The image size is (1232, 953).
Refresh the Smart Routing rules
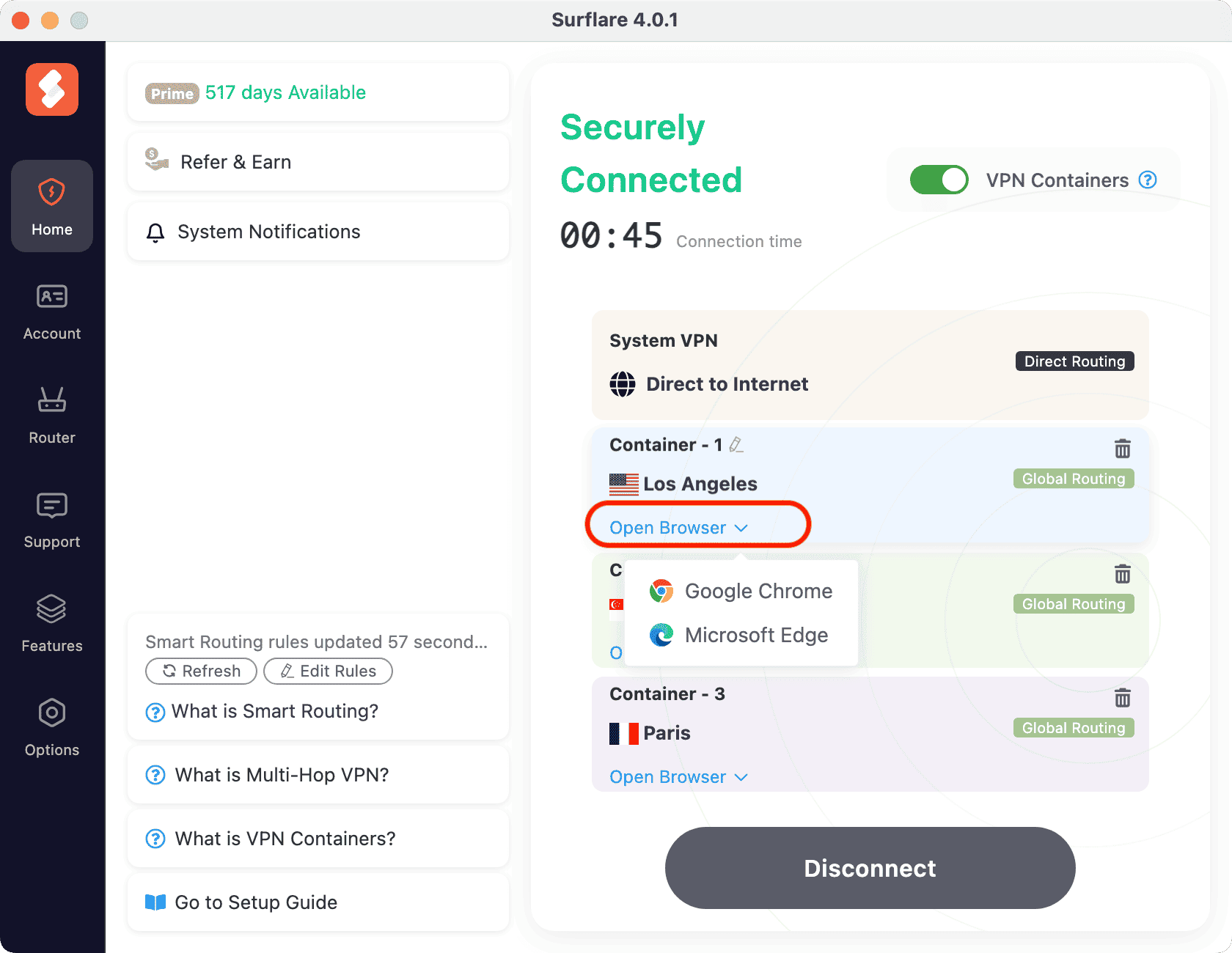click(201, 671)
